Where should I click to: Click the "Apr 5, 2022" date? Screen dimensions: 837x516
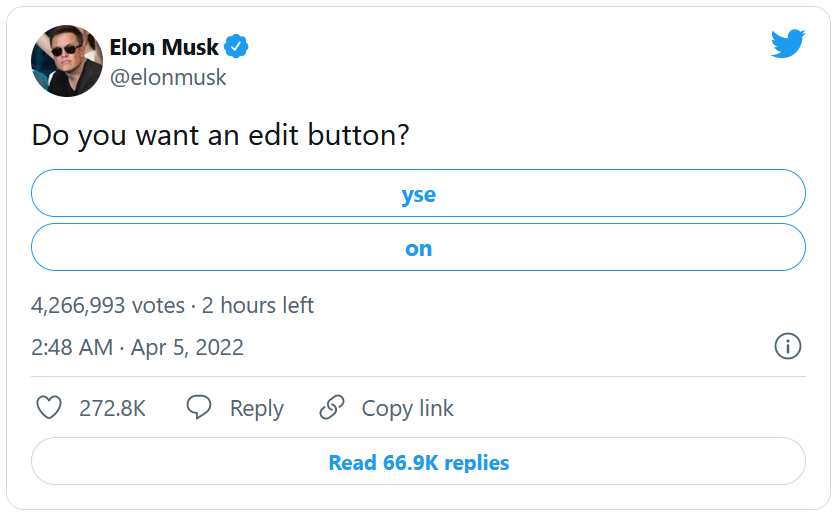tap(188, 348)
